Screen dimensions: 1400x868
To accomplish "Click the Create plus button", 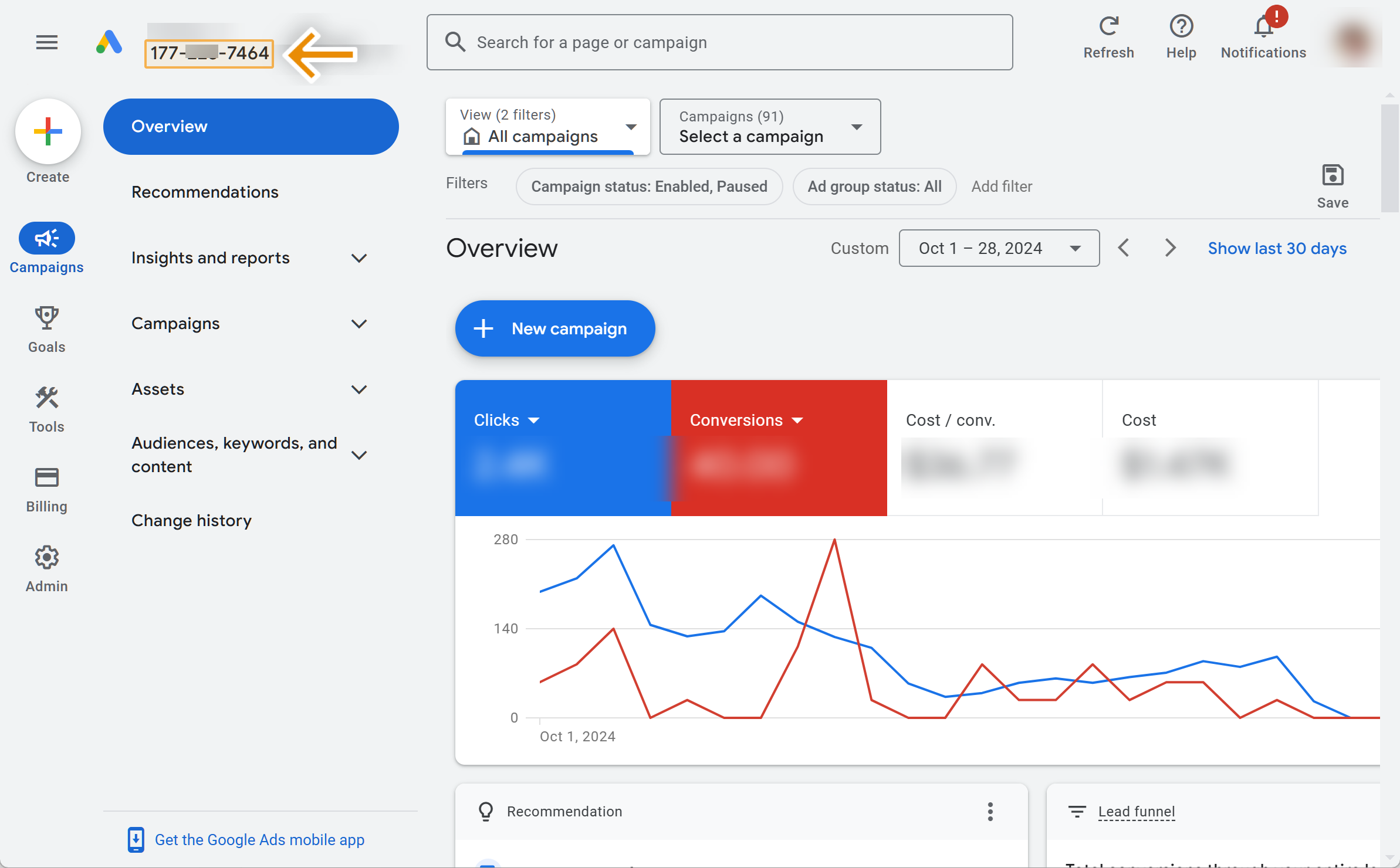I will (48, 131).
